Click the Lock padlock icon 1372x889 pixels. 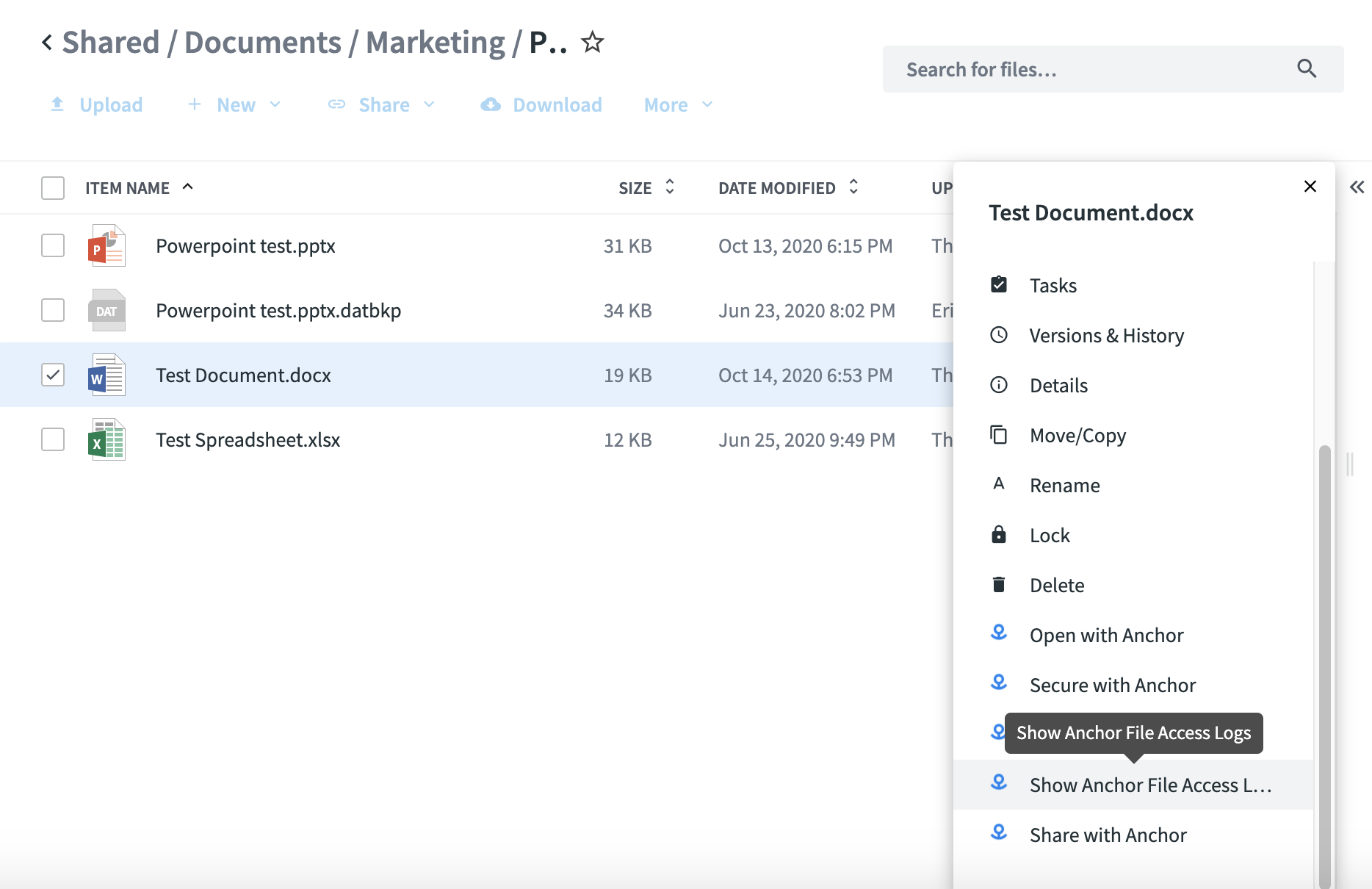(x=998, y=535)
